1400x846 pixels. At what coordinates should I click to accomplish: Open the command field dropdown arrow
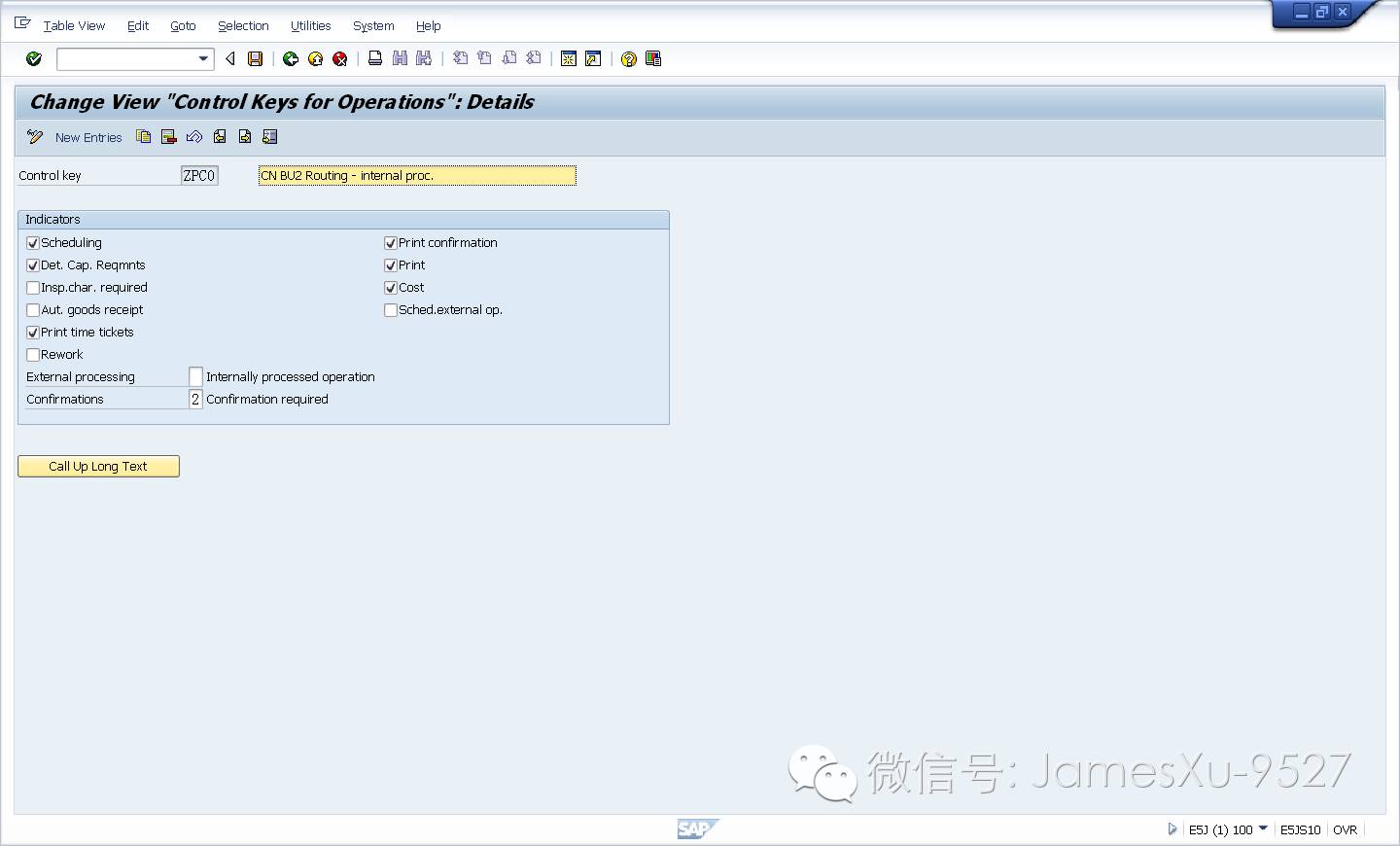[x=203, y=59]
